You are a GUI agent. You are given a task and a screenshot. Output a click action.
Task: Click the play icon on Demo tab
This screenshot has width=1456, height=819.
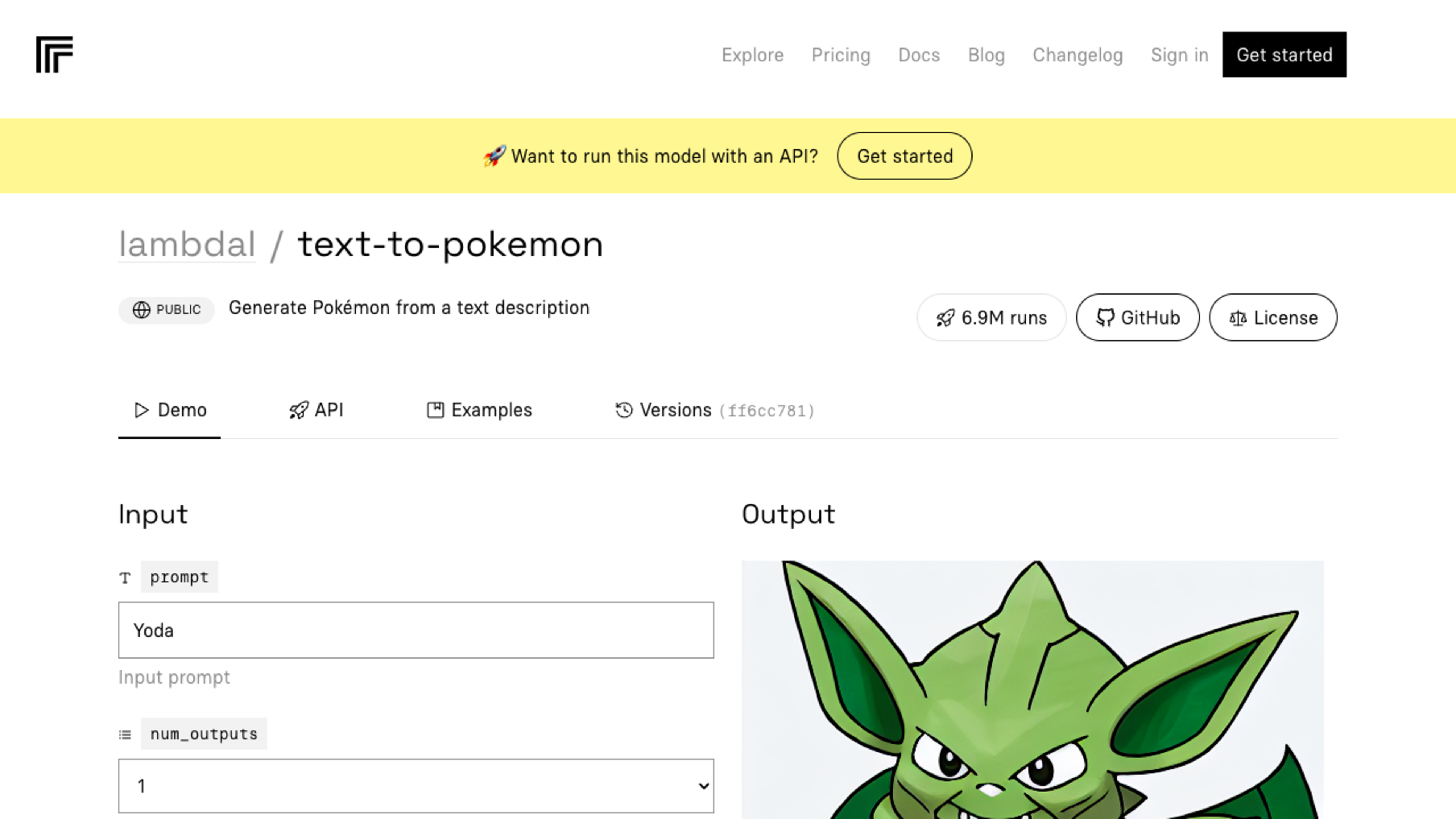point(141,410)
